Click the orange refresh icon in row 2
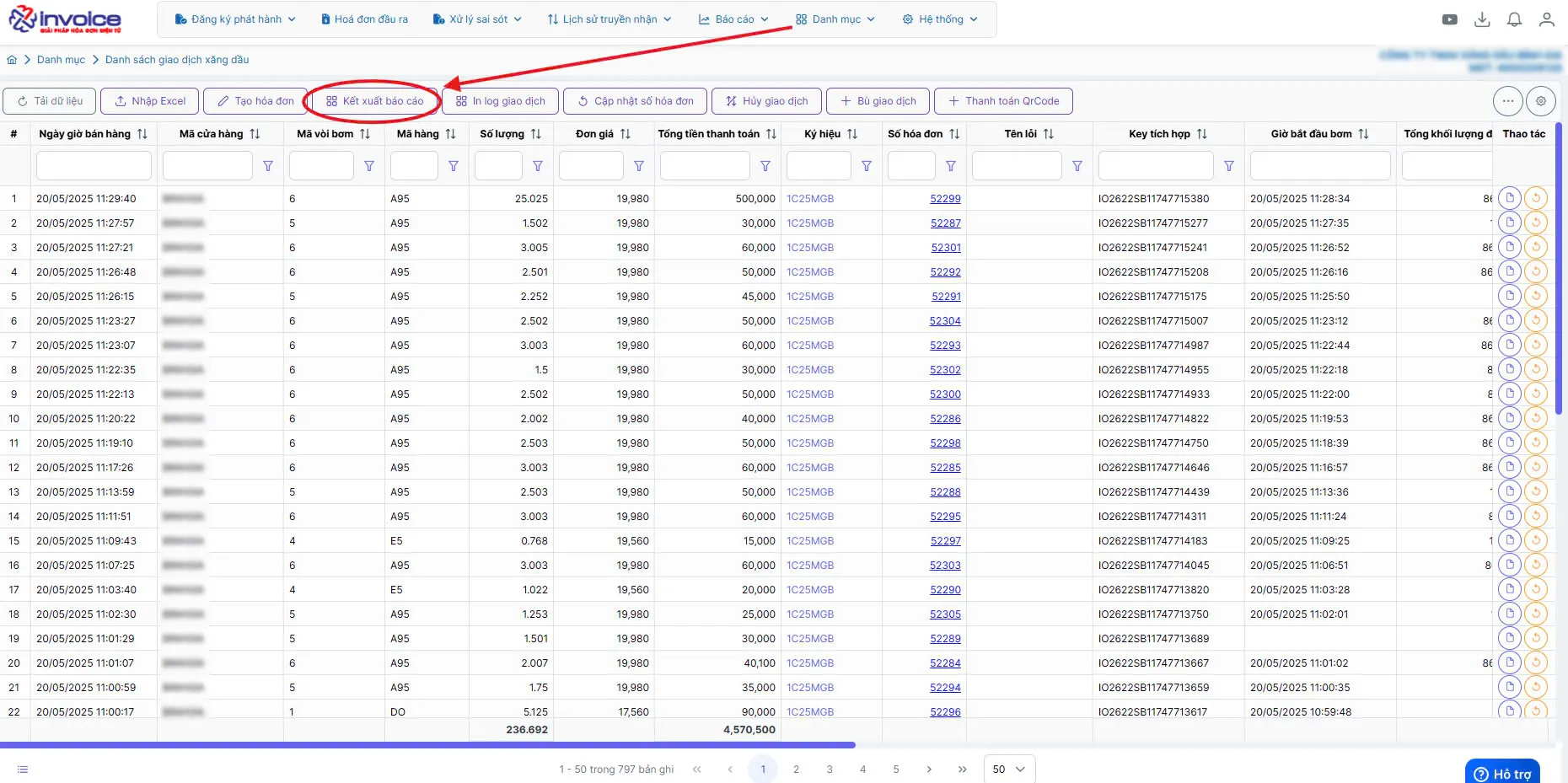Viewport: 1568px width, 783px height. point(1536,223)
